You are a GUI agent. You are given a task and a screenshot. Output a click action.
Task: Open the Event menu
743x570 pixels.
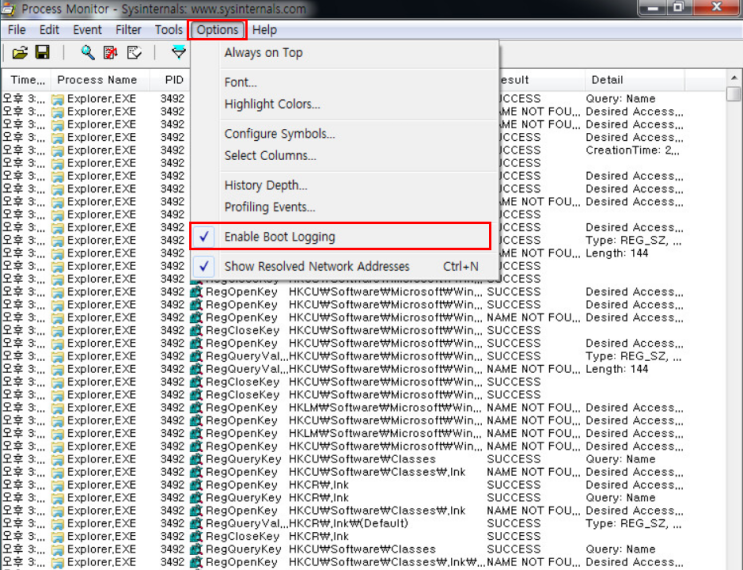87,30
